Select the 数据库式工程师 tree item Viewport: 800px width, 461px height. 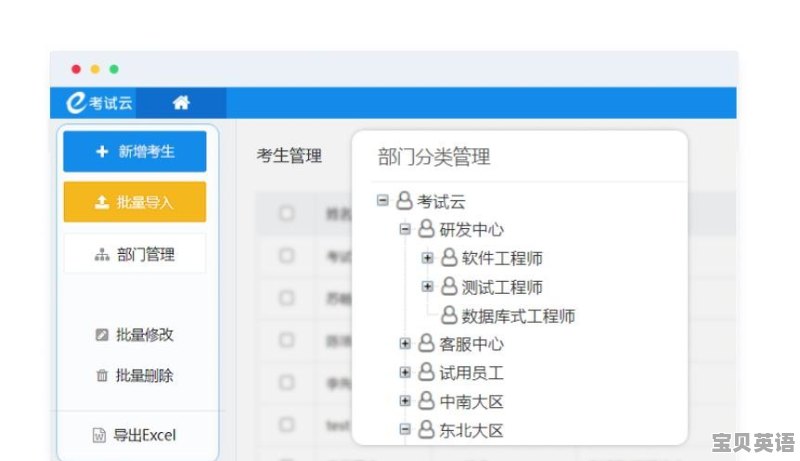tap(518, 316)
